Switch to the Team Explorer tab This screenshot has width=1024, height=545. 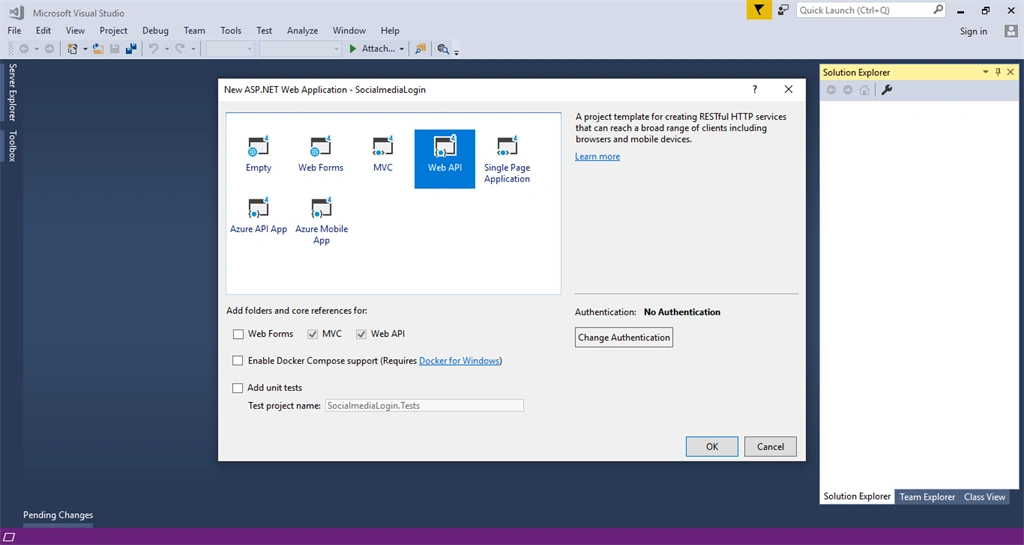[x=927, y=497]
